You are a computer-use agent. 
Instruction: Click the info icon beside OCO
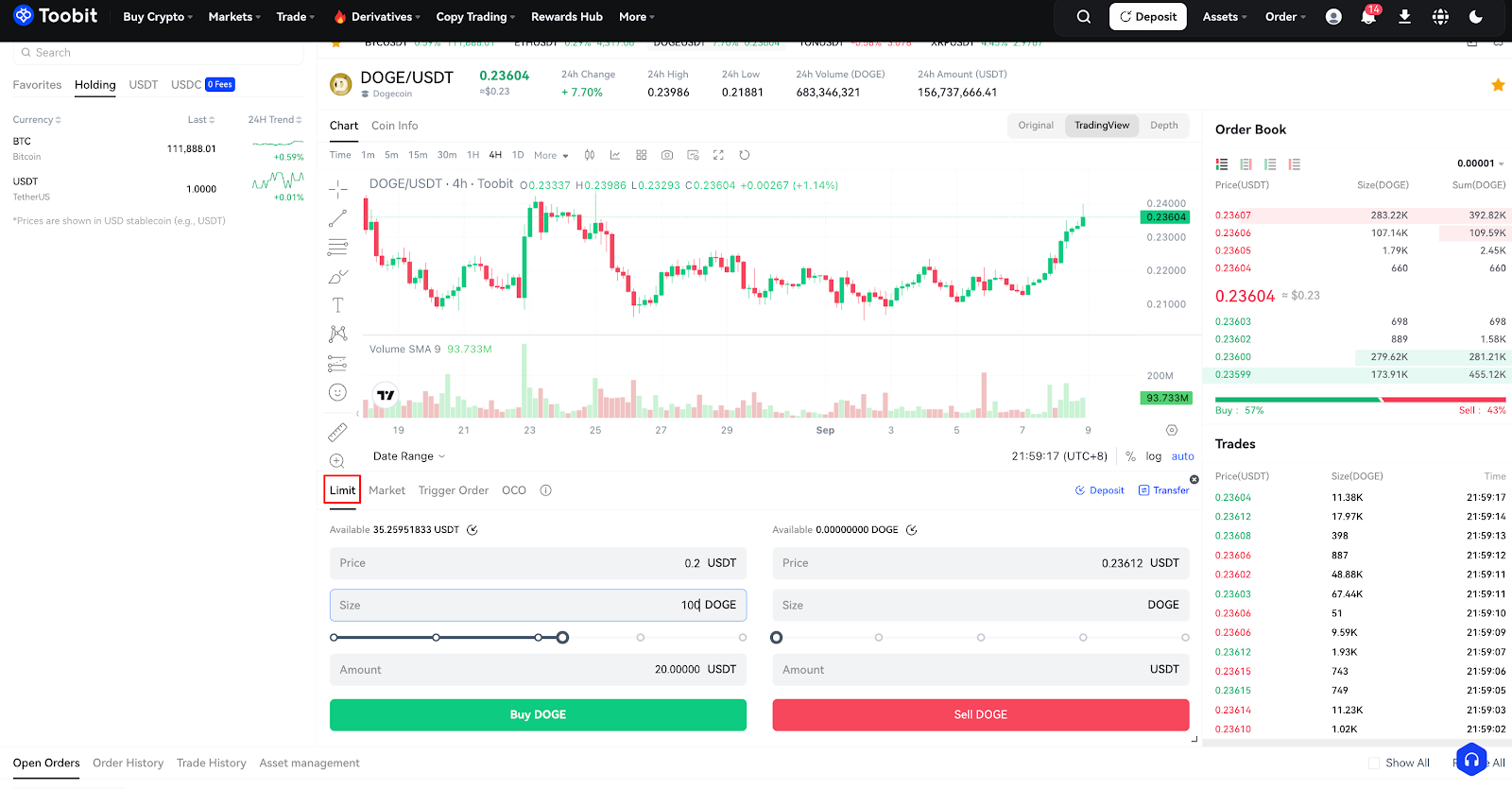pyautogui.click(x=545, y=490)
